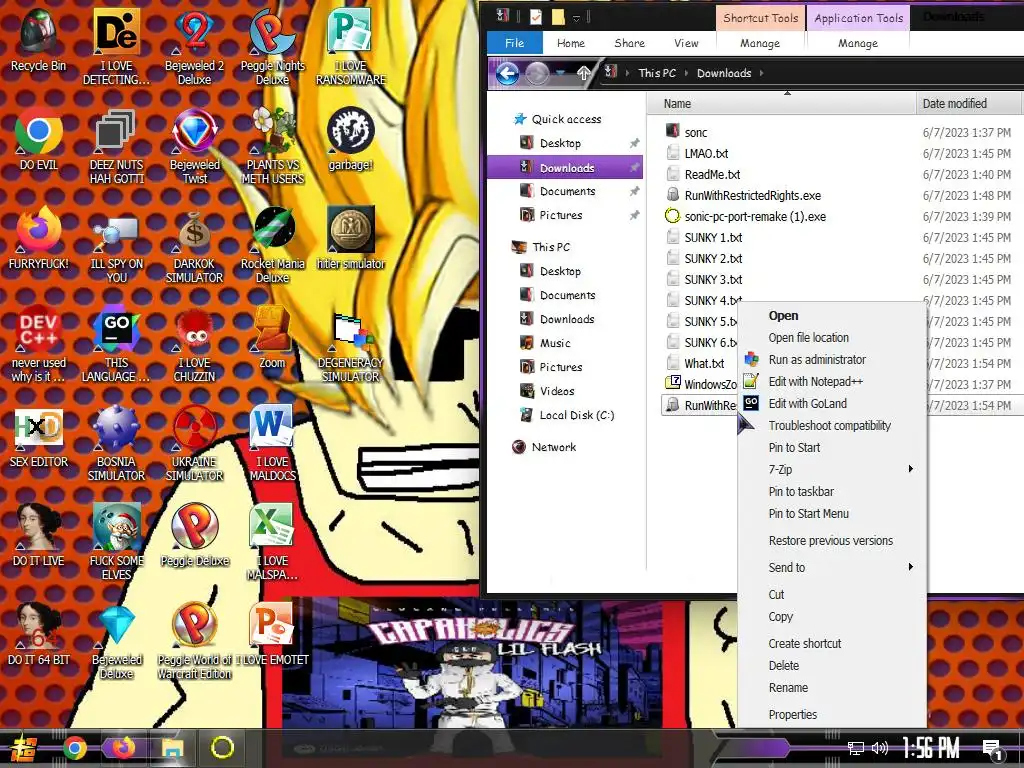Switch to the Home ribbon tab

(571, 43)
